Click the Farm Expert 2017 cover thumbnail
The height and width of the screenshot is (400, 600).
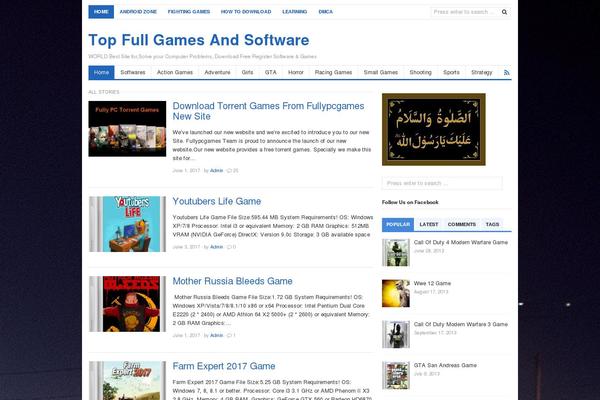(127, 380)
